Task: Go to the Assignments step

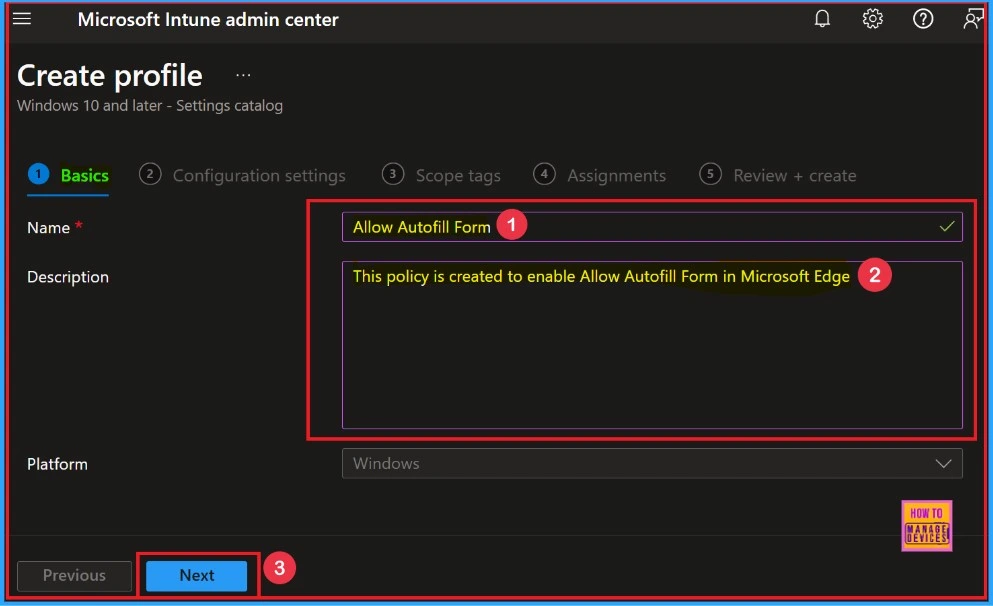Action: [x=600, y=175]
